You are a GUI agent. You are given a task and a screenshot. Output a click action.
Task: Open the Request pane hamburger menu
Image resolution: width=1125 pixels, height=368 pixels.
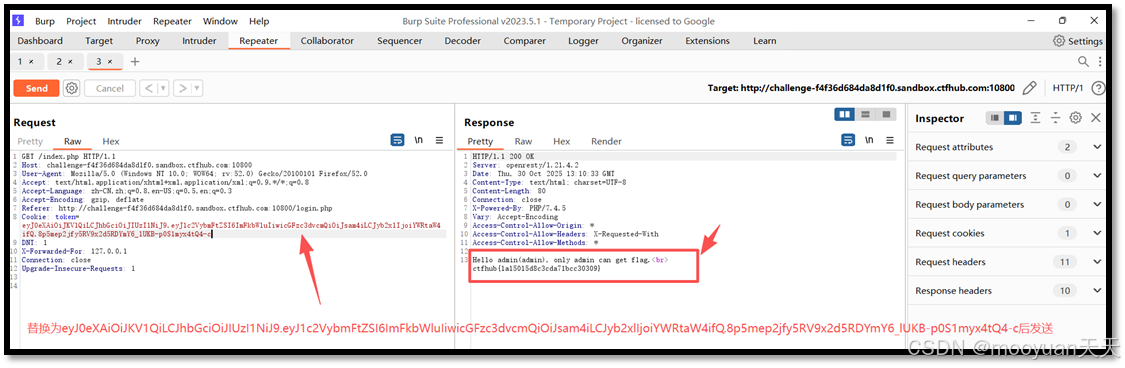coord(440,141)
